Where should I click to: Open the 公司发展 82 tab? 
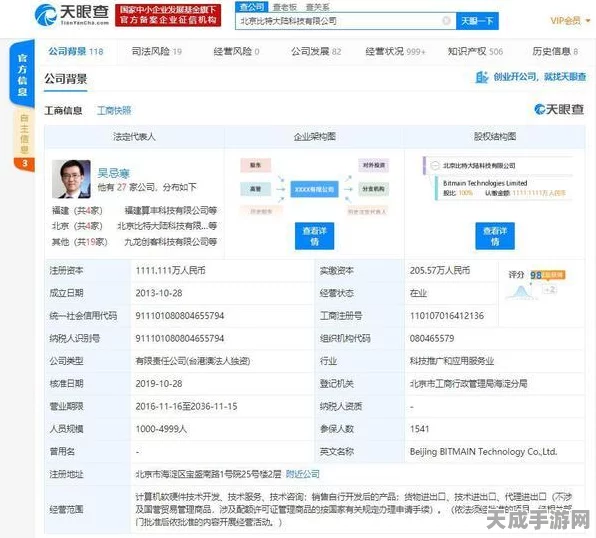tap(316, 51)
